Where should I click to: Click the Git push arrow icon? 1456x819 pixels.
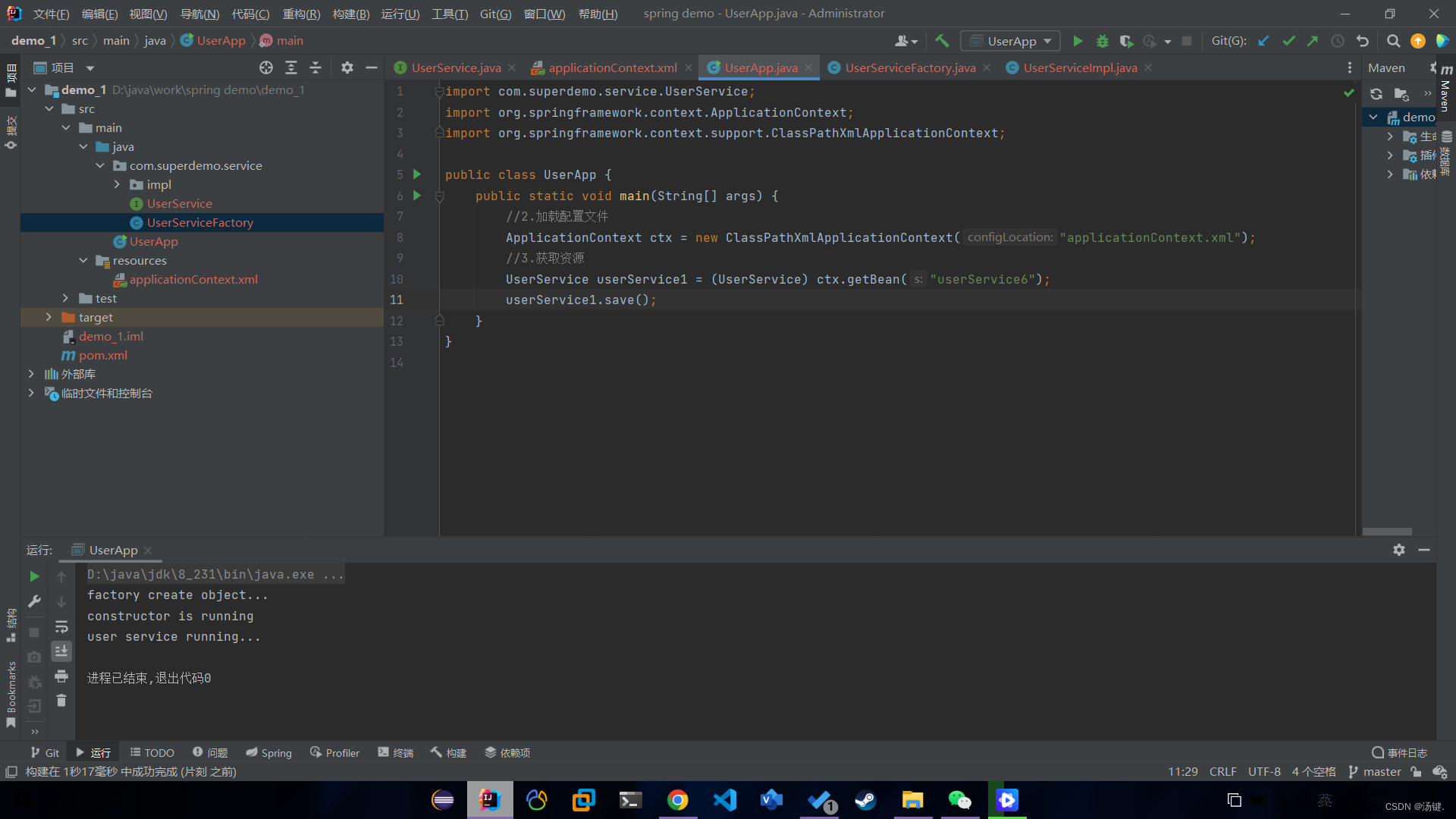1313,41
